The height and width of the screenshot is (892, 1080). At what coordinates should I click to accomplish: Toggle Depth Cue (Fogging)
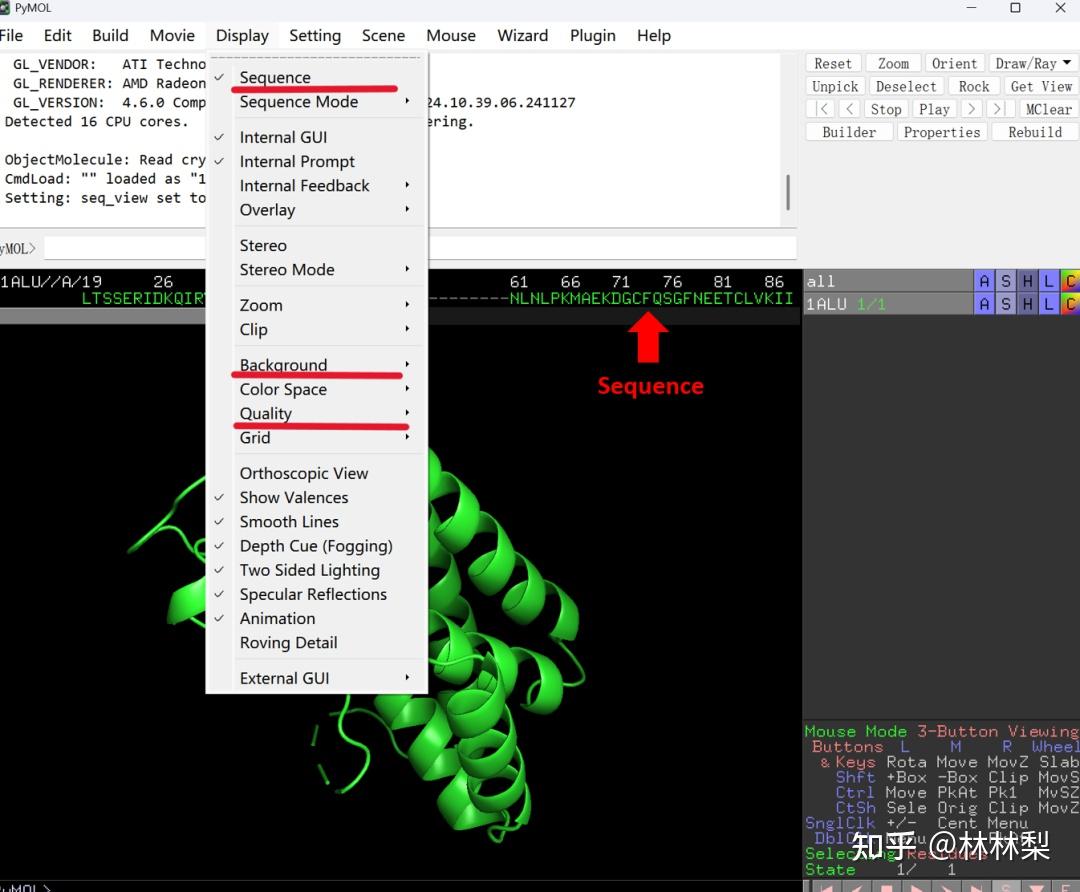click(317, 546)
